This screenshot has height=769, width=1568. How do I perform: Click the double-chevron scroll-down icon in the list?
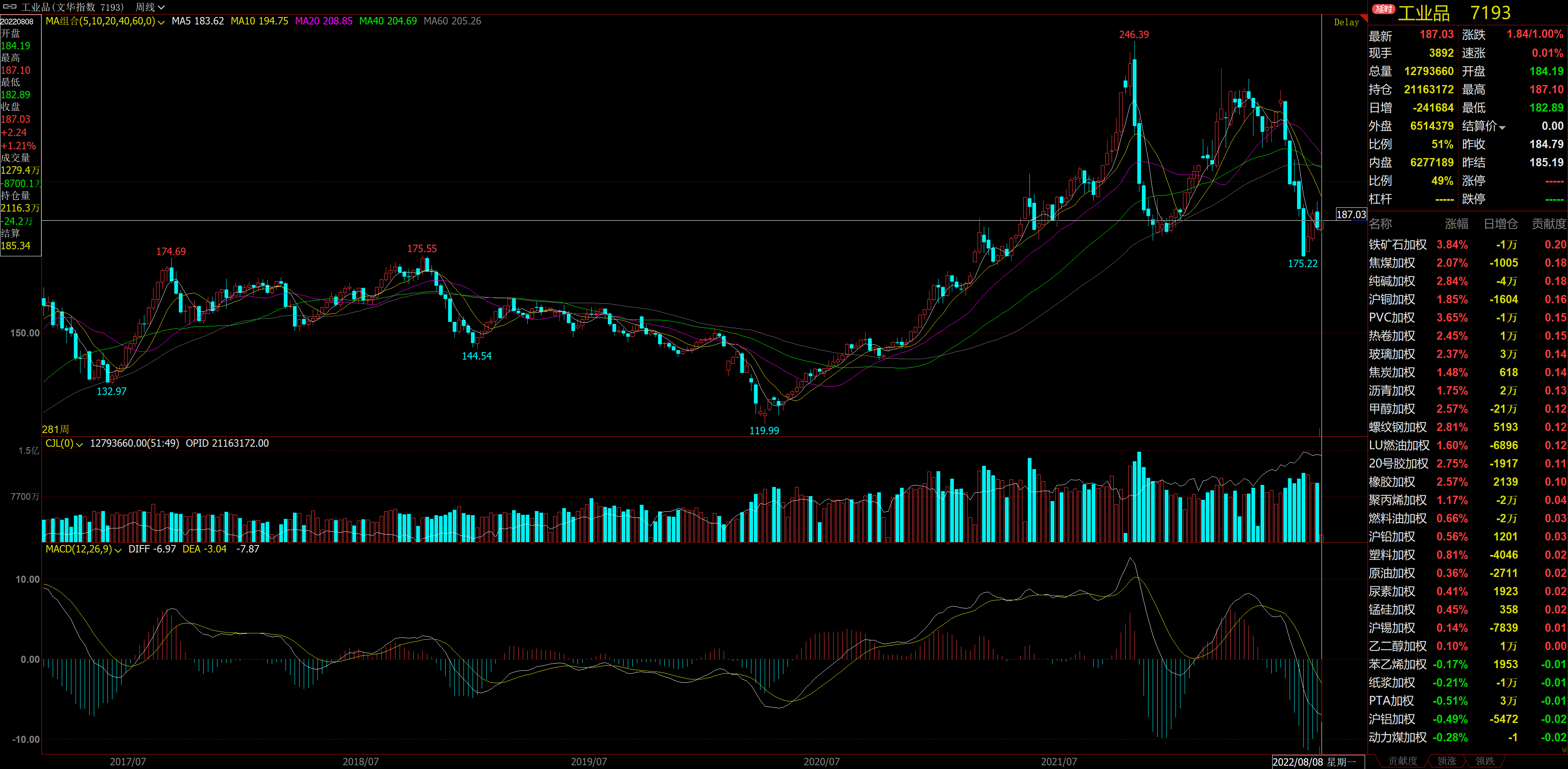pos(1564,750)
